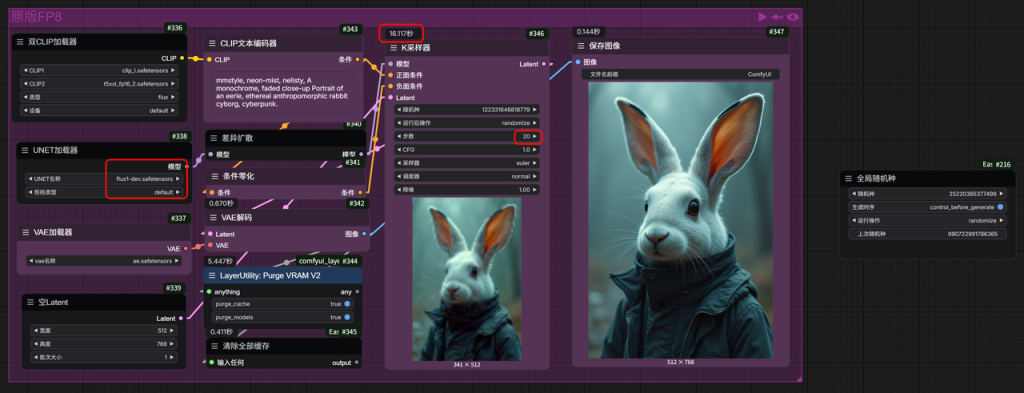Screen dimensions: 1024x393
Task: Click the group run play icon
Action: click(x=763, y=17)
